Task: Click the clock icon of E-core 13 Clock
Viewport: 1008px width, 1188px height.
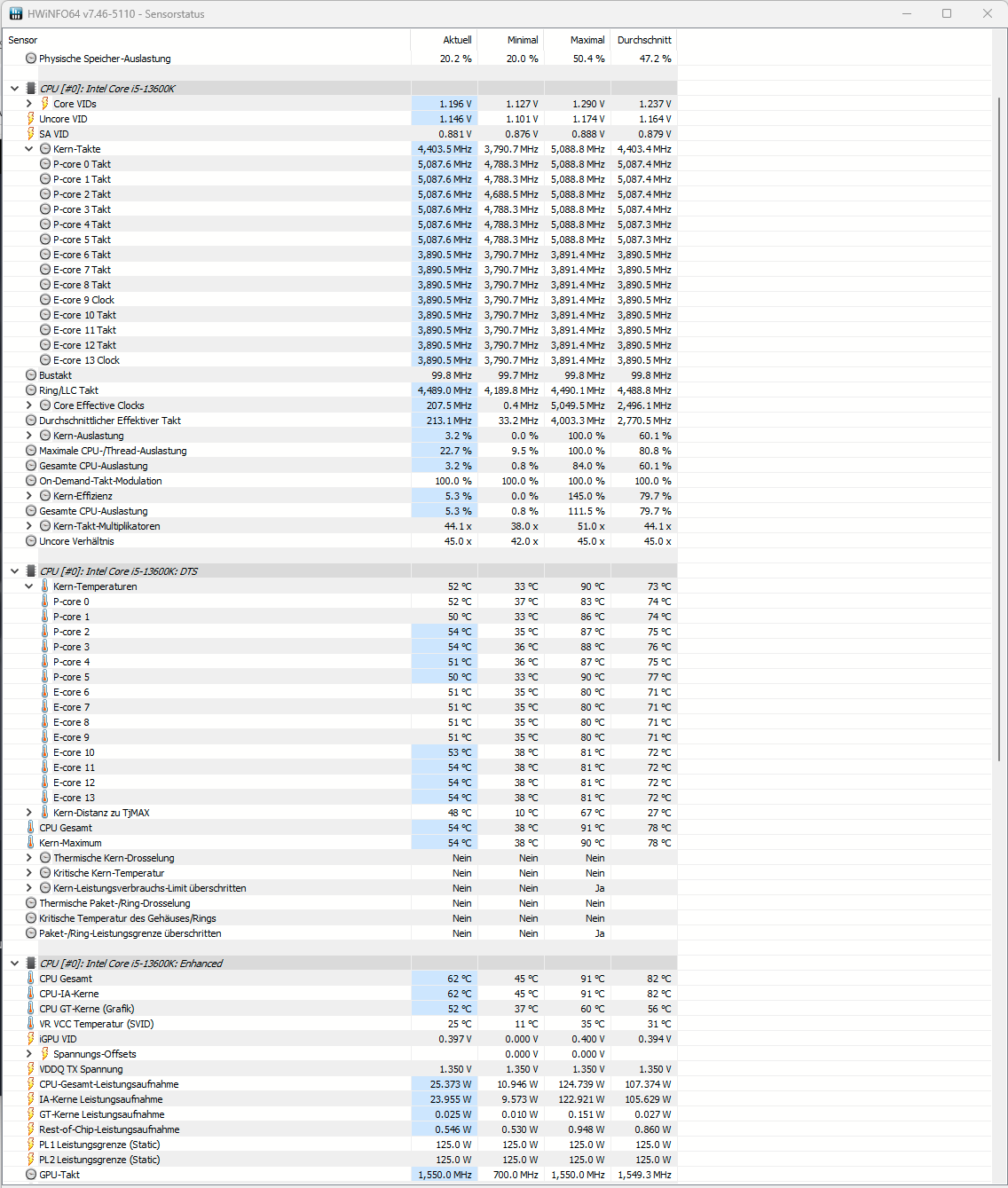Action: point(45,360)
